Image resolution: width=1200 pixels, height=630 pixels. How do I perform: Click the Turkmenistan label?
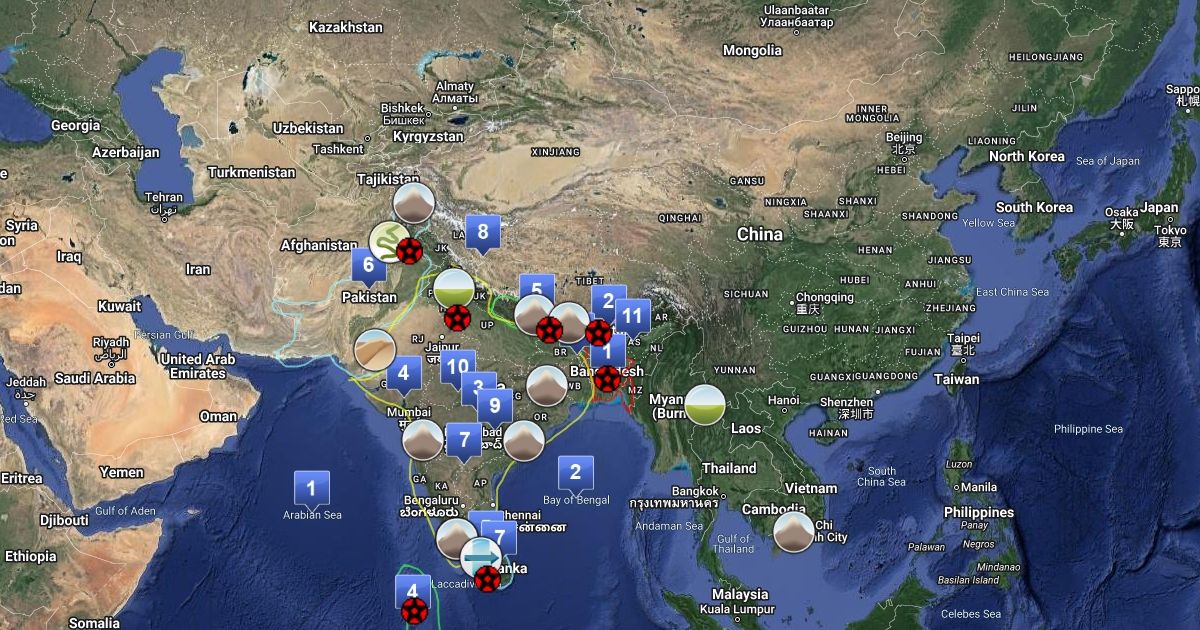click(253, 172)
